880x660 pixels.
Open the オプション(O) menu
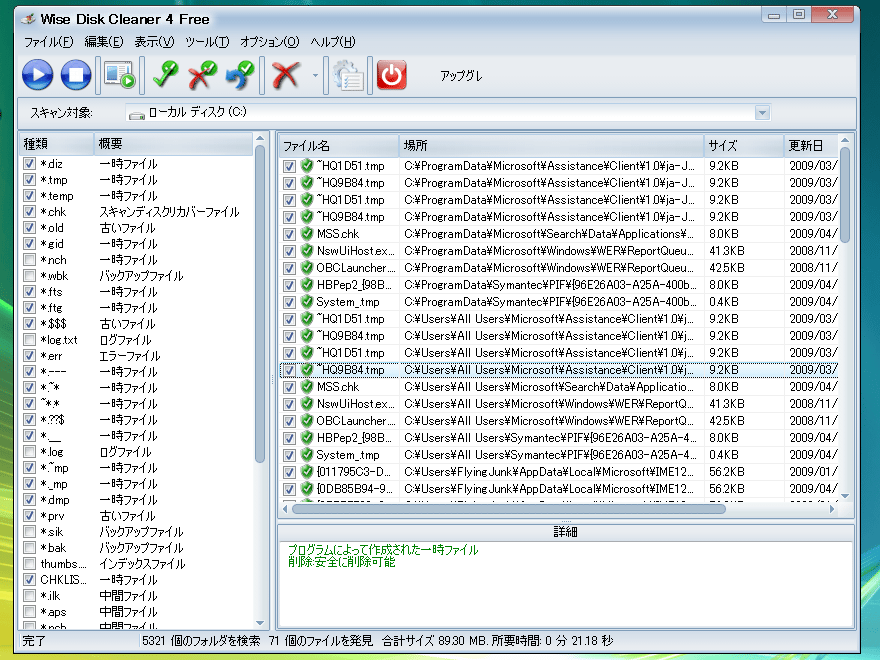[270, 42]
